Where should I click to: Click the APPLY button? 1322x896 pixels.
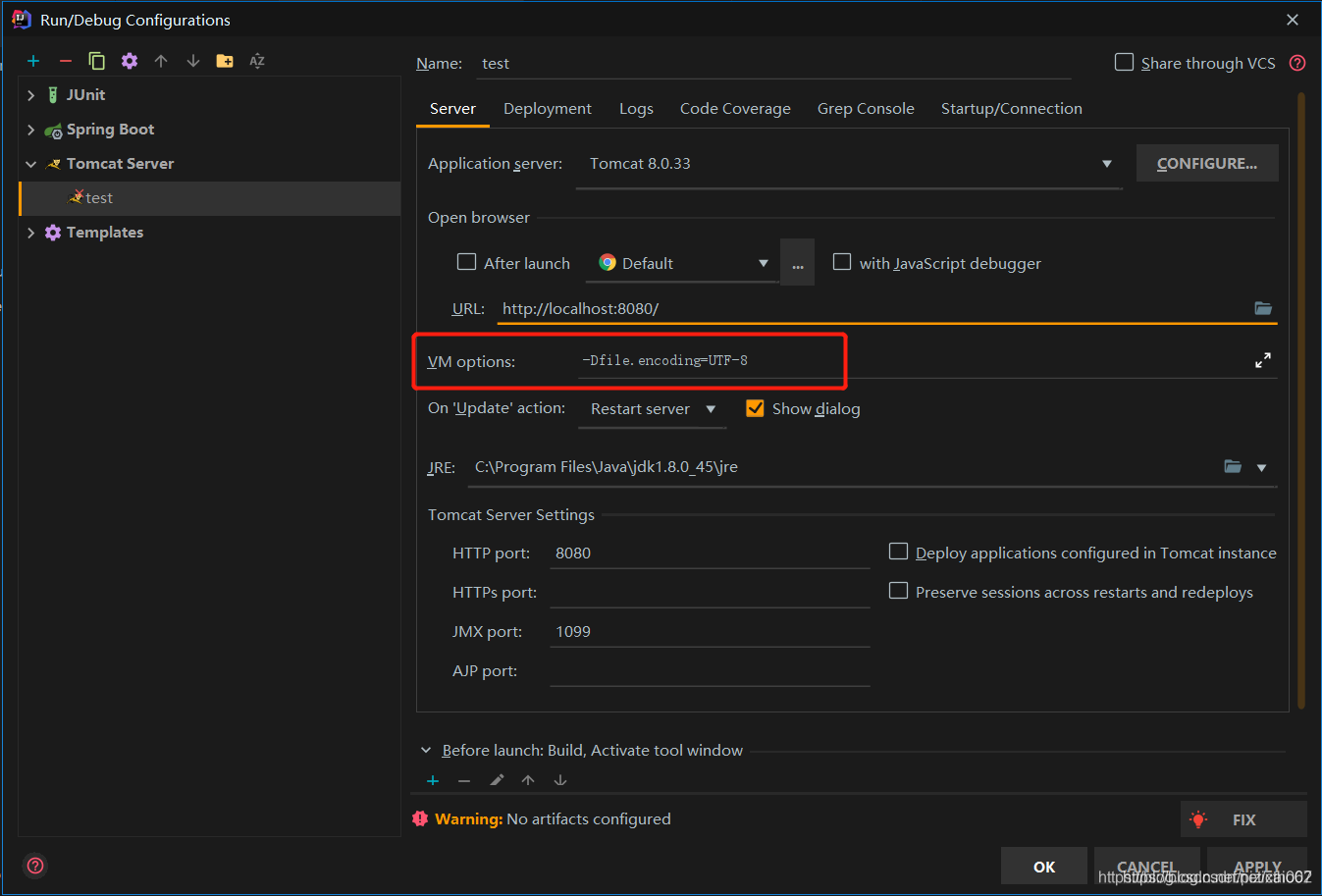(1257, 867)
